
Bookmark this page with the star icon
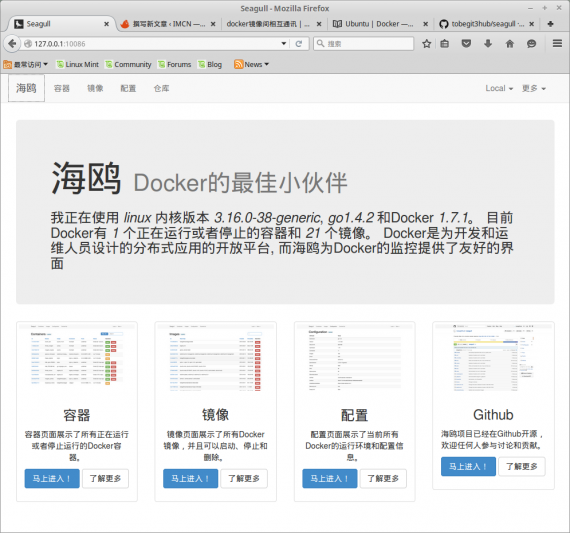(x=426, y=44)
